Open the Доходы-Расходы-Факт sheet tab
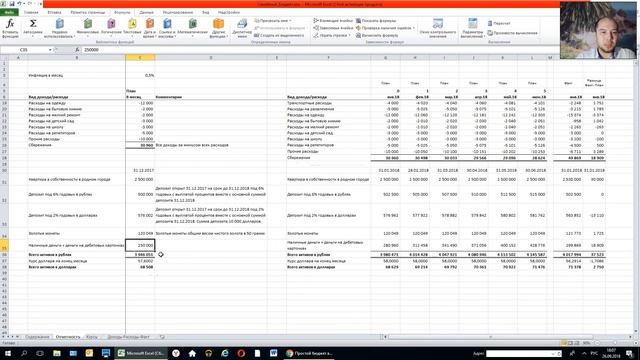Image resolution: width=640 pixels, height=360 pixels. (x=128, y=337)
